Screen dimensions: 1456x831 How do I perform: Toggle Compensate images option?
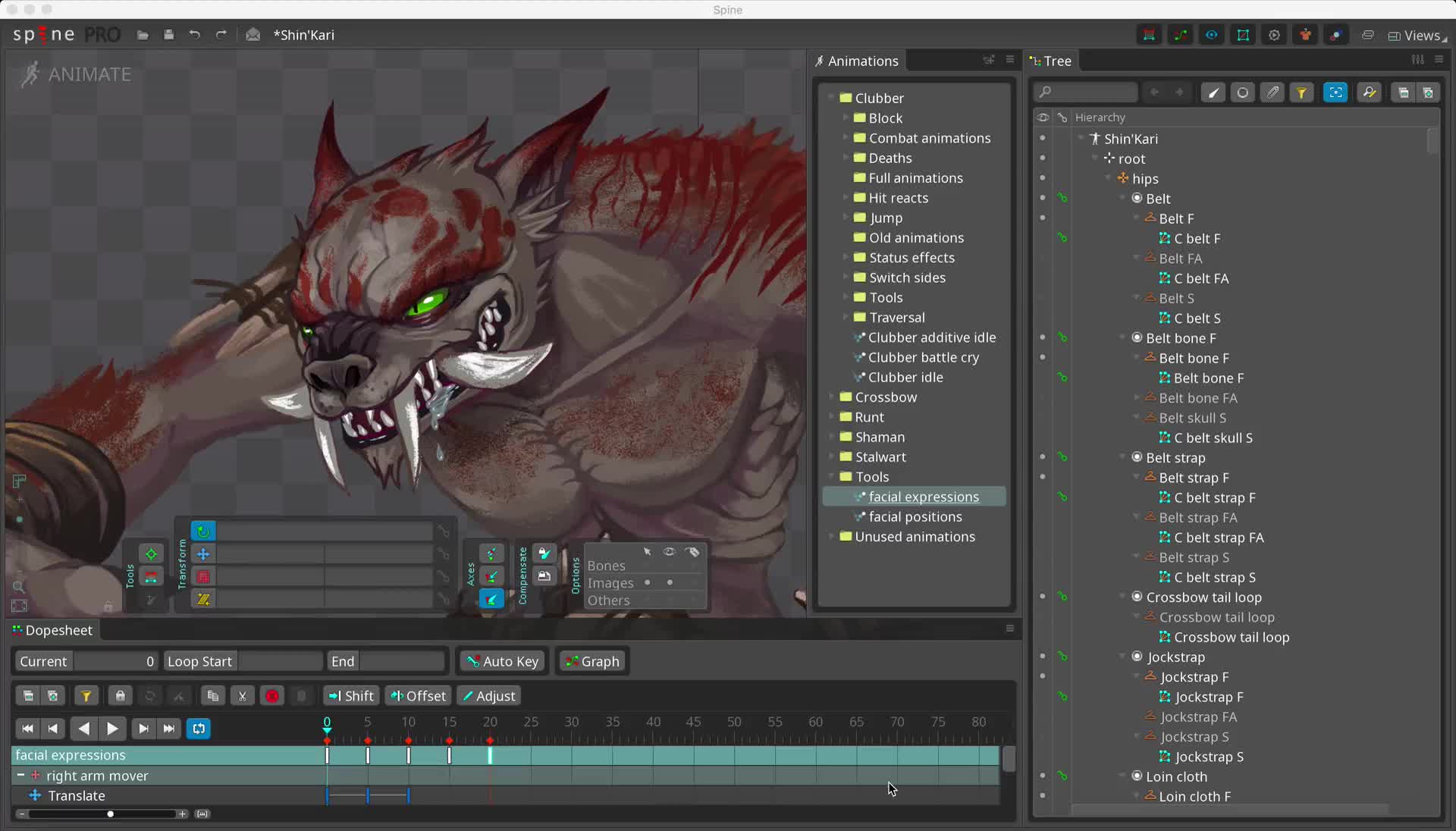pyautogui.click(x=544, y=576)
